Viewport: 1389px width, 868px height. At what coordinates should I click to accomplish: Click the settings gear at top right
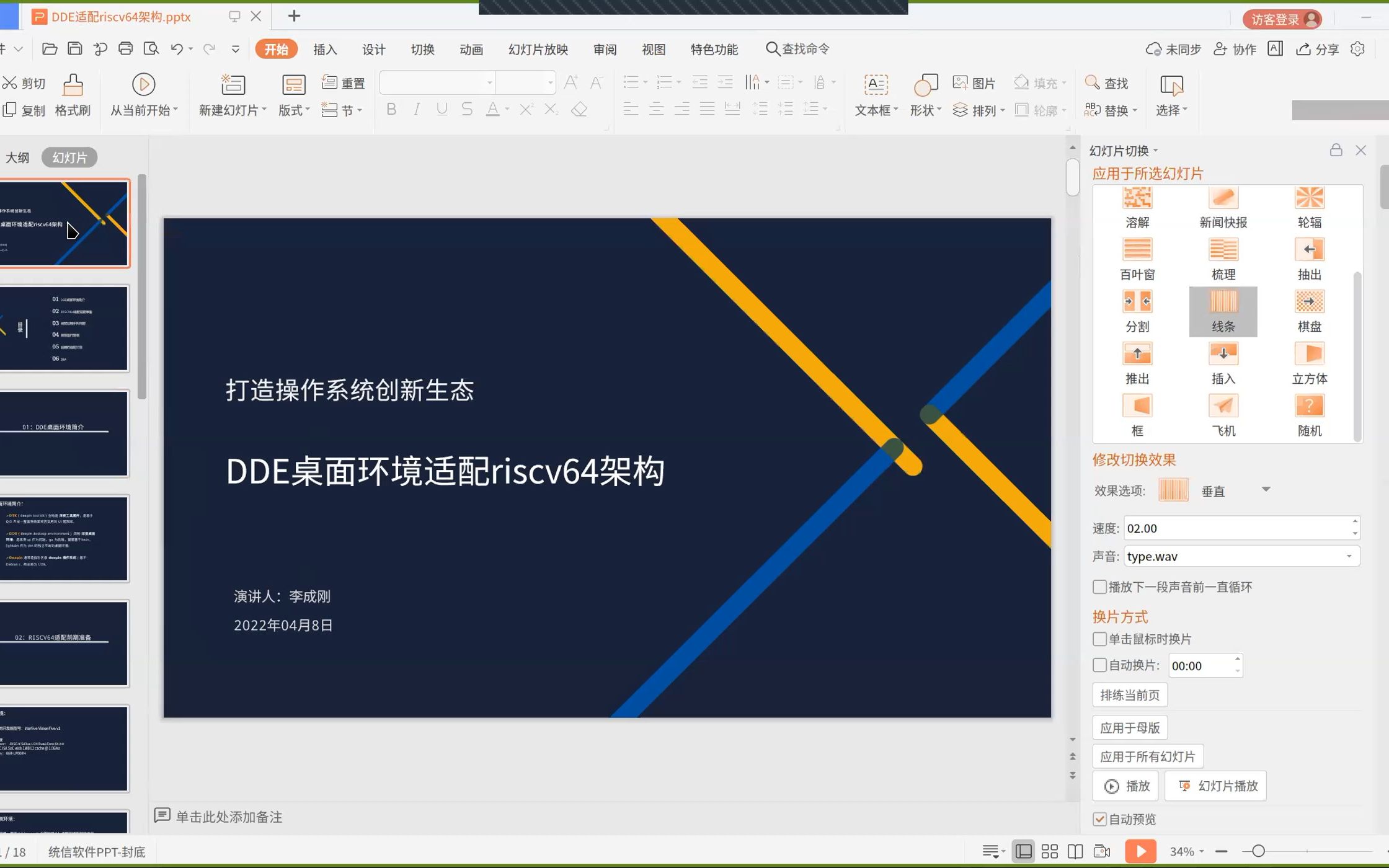(x=1358, y=49)
